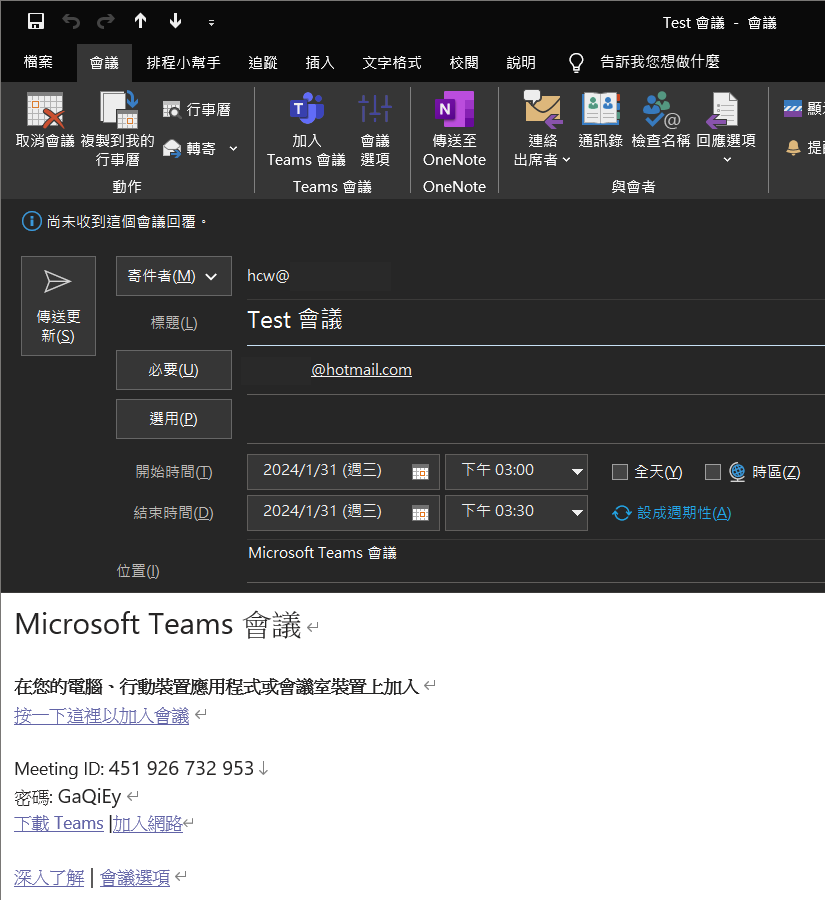Click 按一下這裡以加入會議 link

click(102, 716)
